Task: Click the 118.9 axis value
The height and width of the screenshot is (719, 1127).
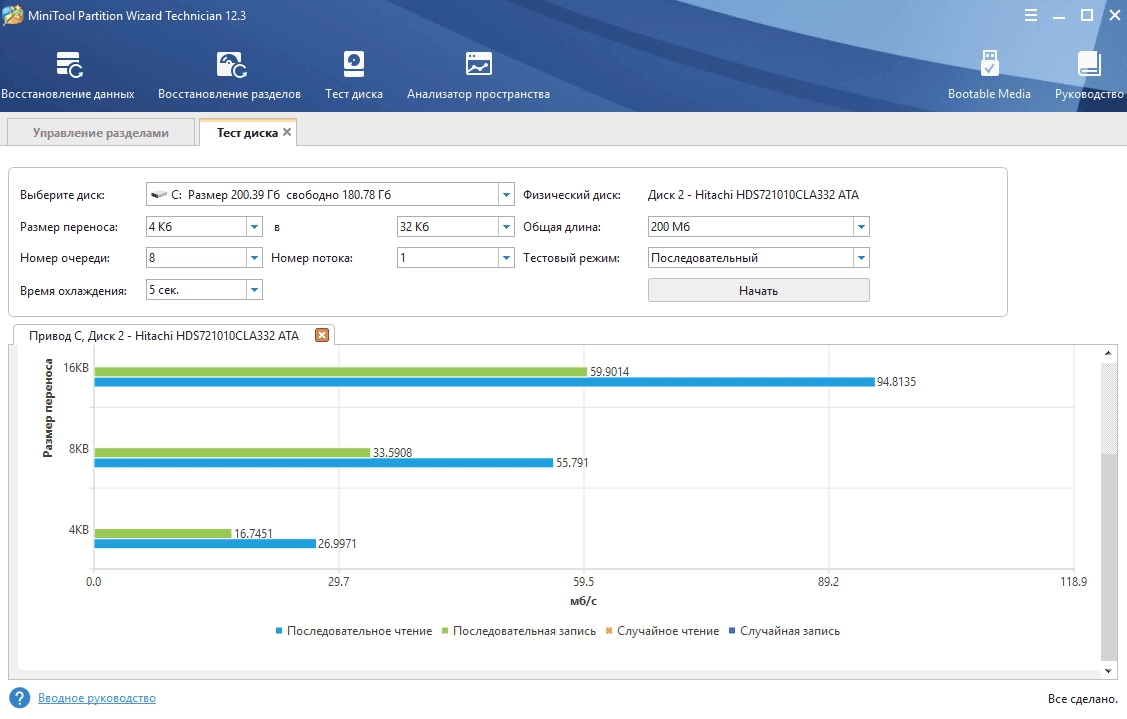Action: coord(1073,582)
